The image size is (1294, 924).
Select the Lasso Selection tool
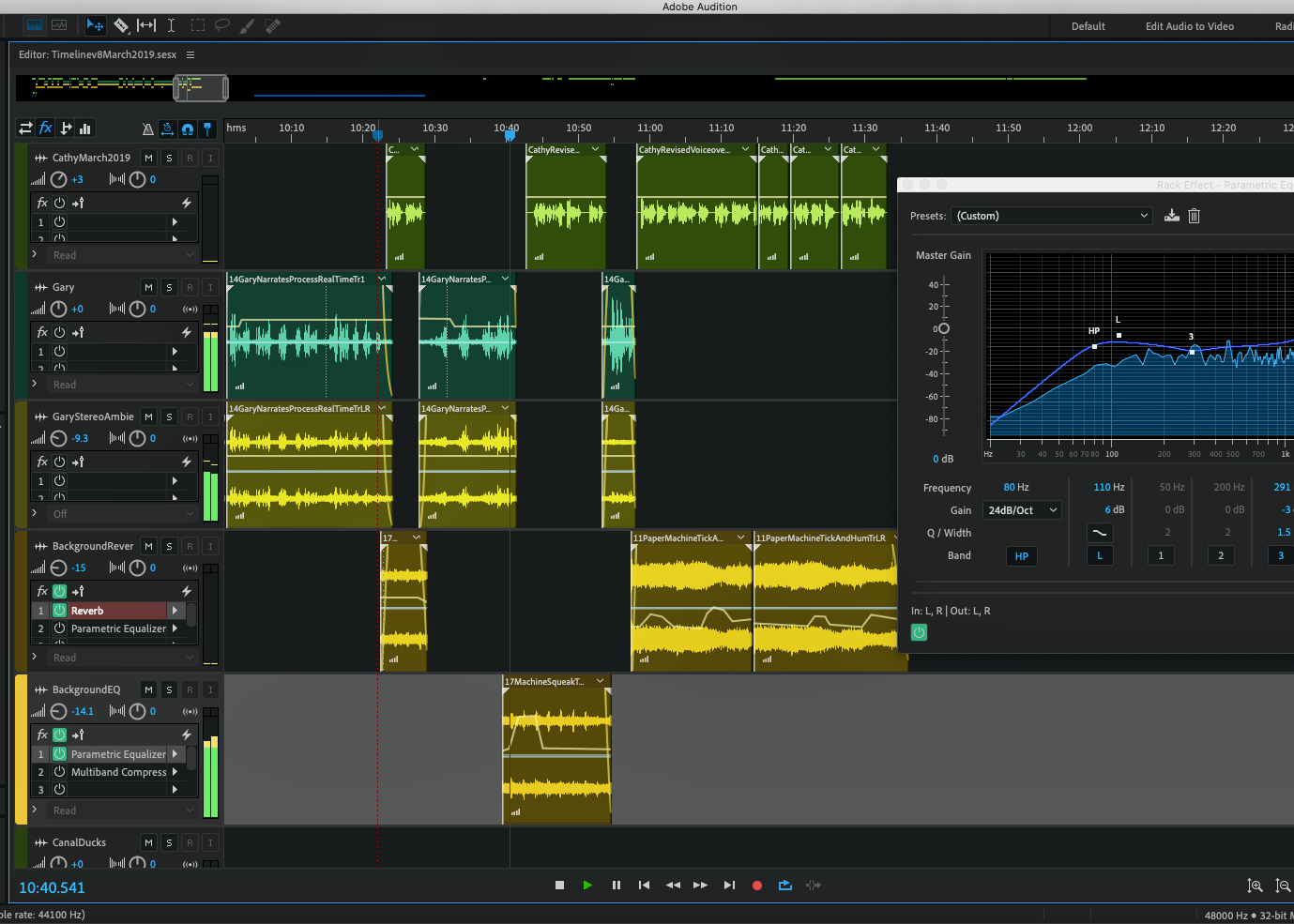click(x=222, y=25)
